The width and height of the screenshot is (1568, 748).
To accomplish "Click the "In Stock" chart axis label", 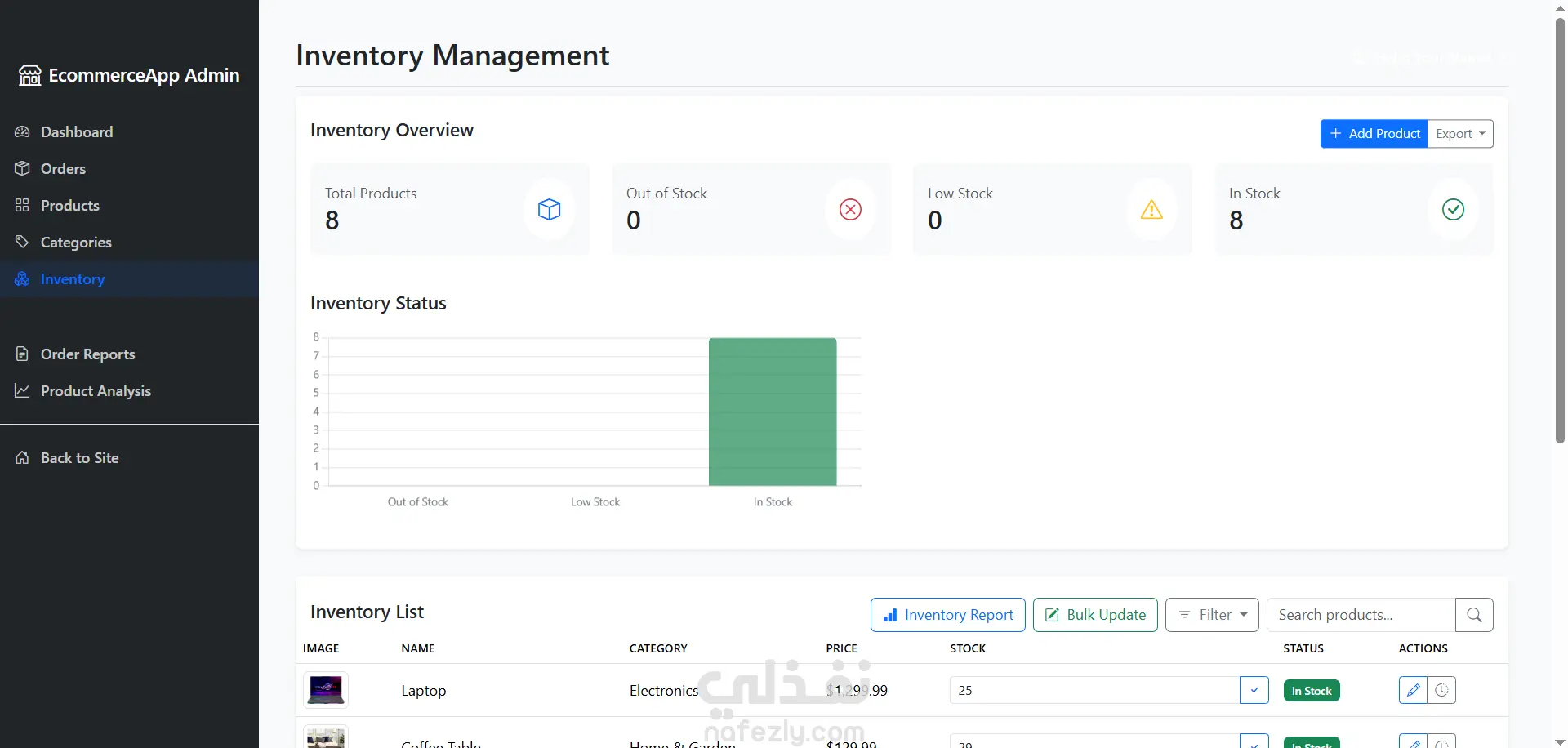I will click(x=773, y=502).
